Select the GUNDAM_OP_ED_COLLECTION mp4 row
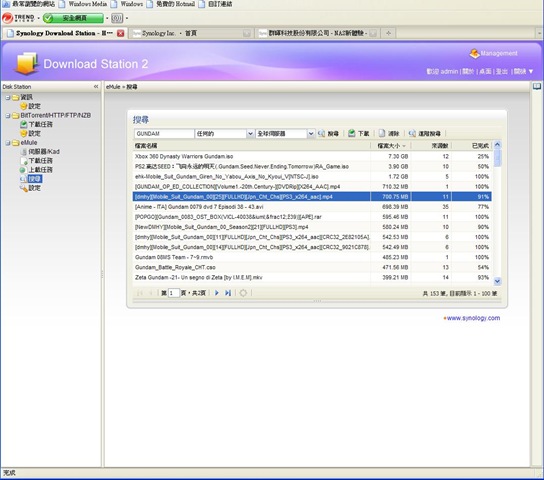Viewport: 544px width, 480px height. (x=312, y=187)
